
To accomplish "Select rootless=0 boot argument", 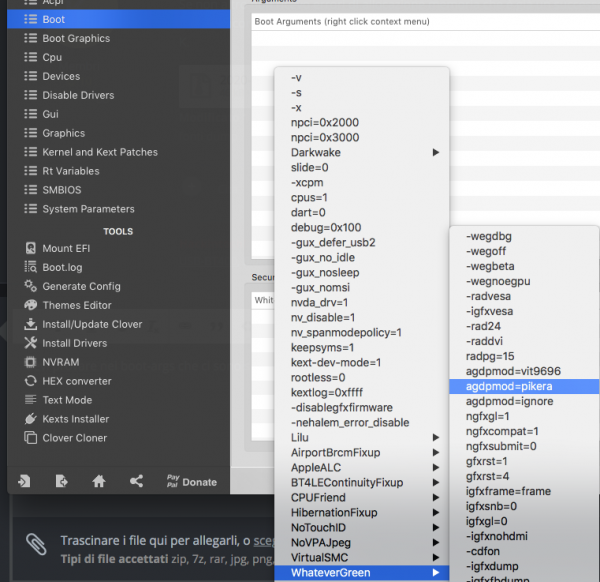I will pyautogui.click(x=362, y=378).
